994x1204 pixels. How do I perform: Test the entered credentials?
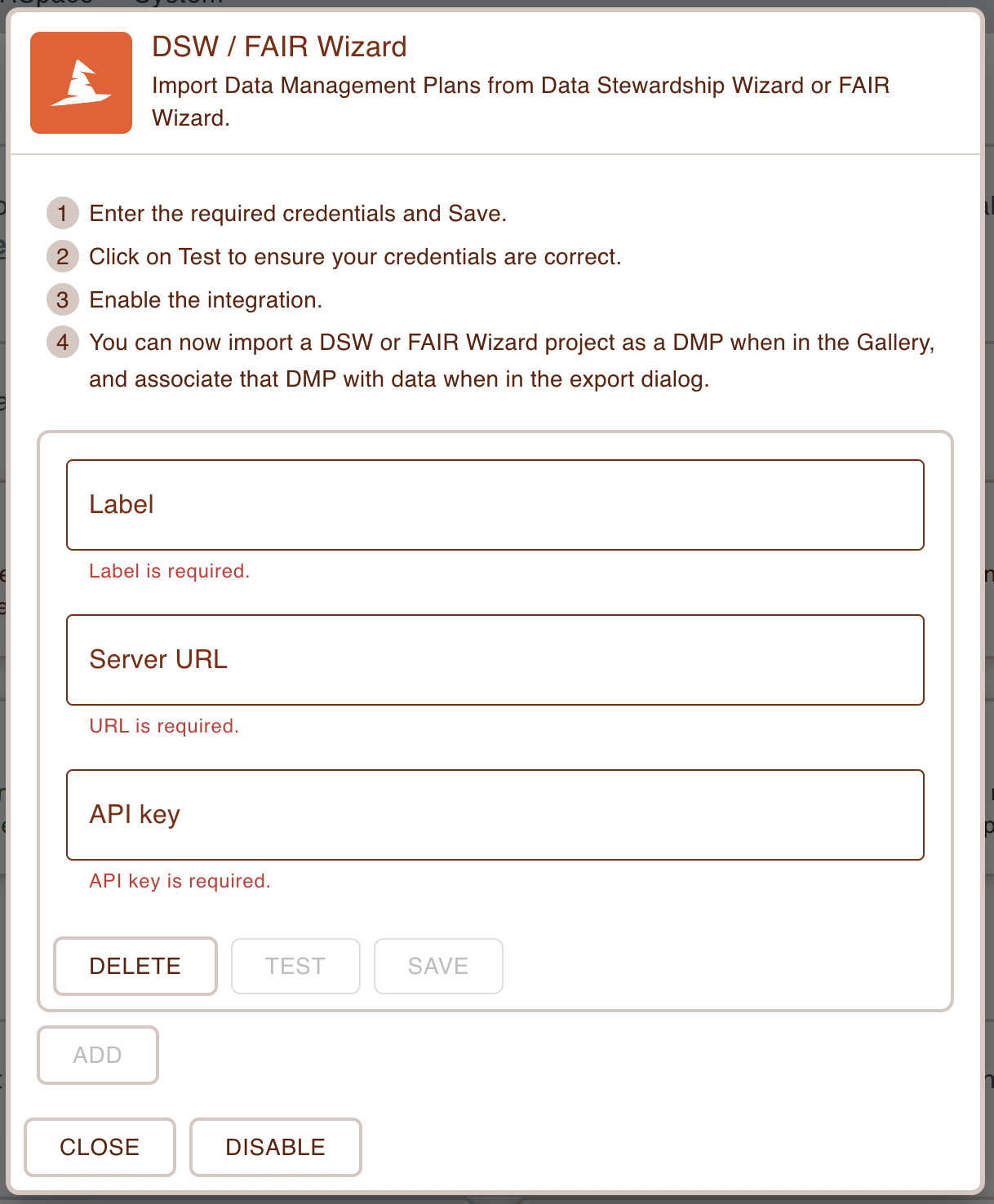(x=295, y=966)
